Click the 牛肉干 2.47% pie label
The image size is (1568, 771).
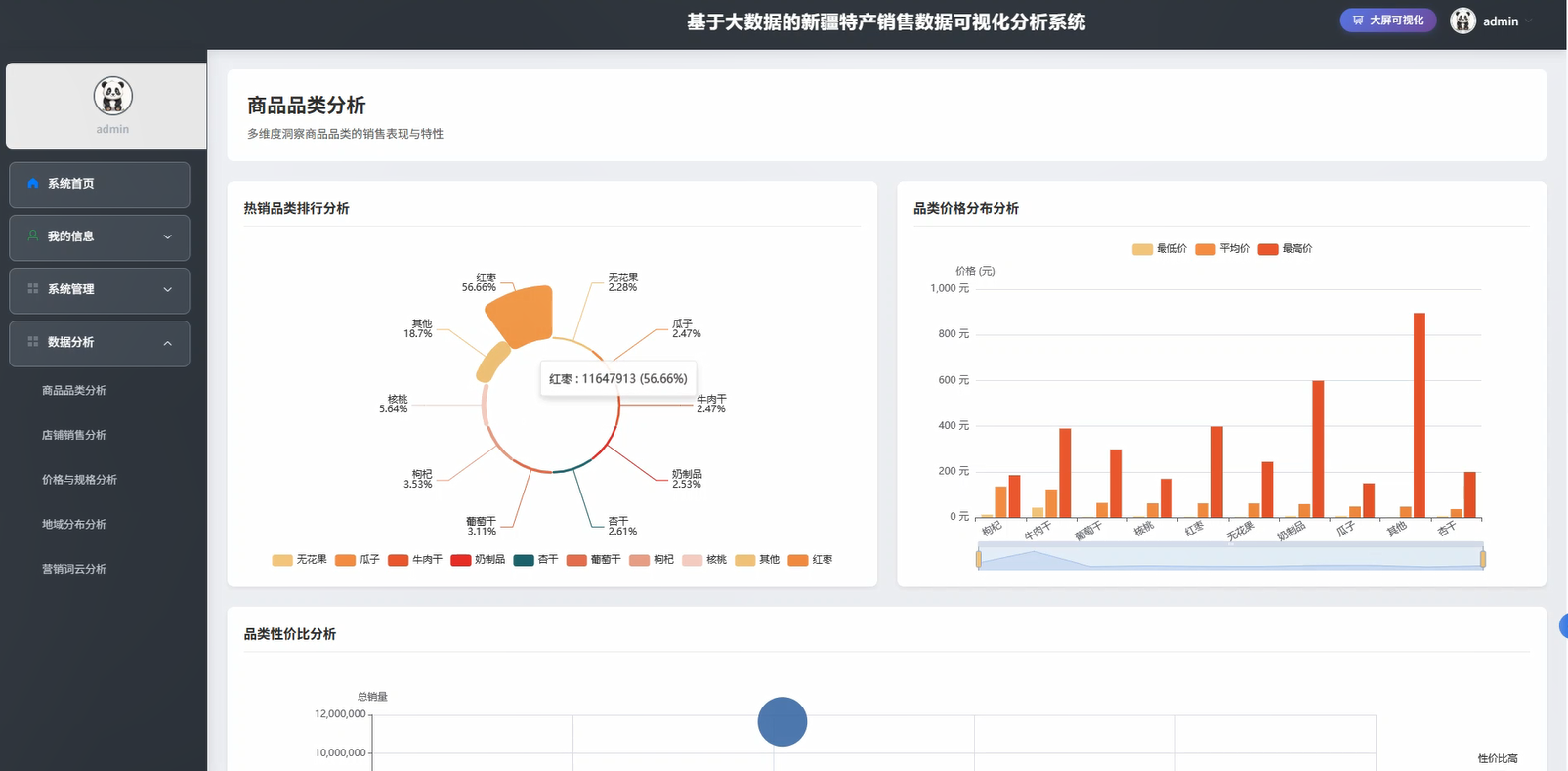[711, 404]
